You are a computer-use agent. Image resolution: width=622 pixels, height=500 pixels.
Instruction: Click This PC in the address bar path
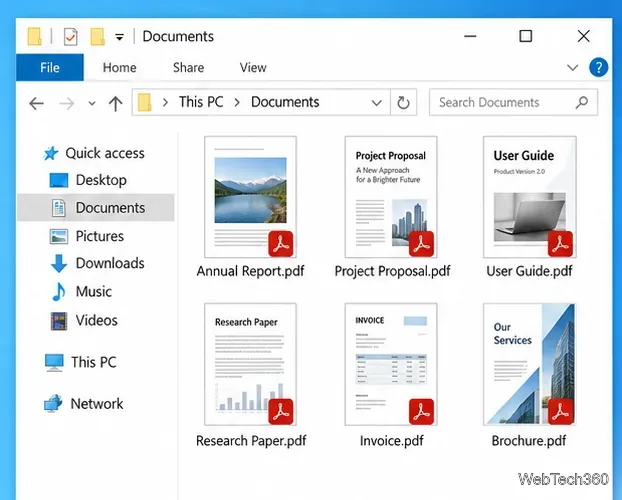coord(201,102)
